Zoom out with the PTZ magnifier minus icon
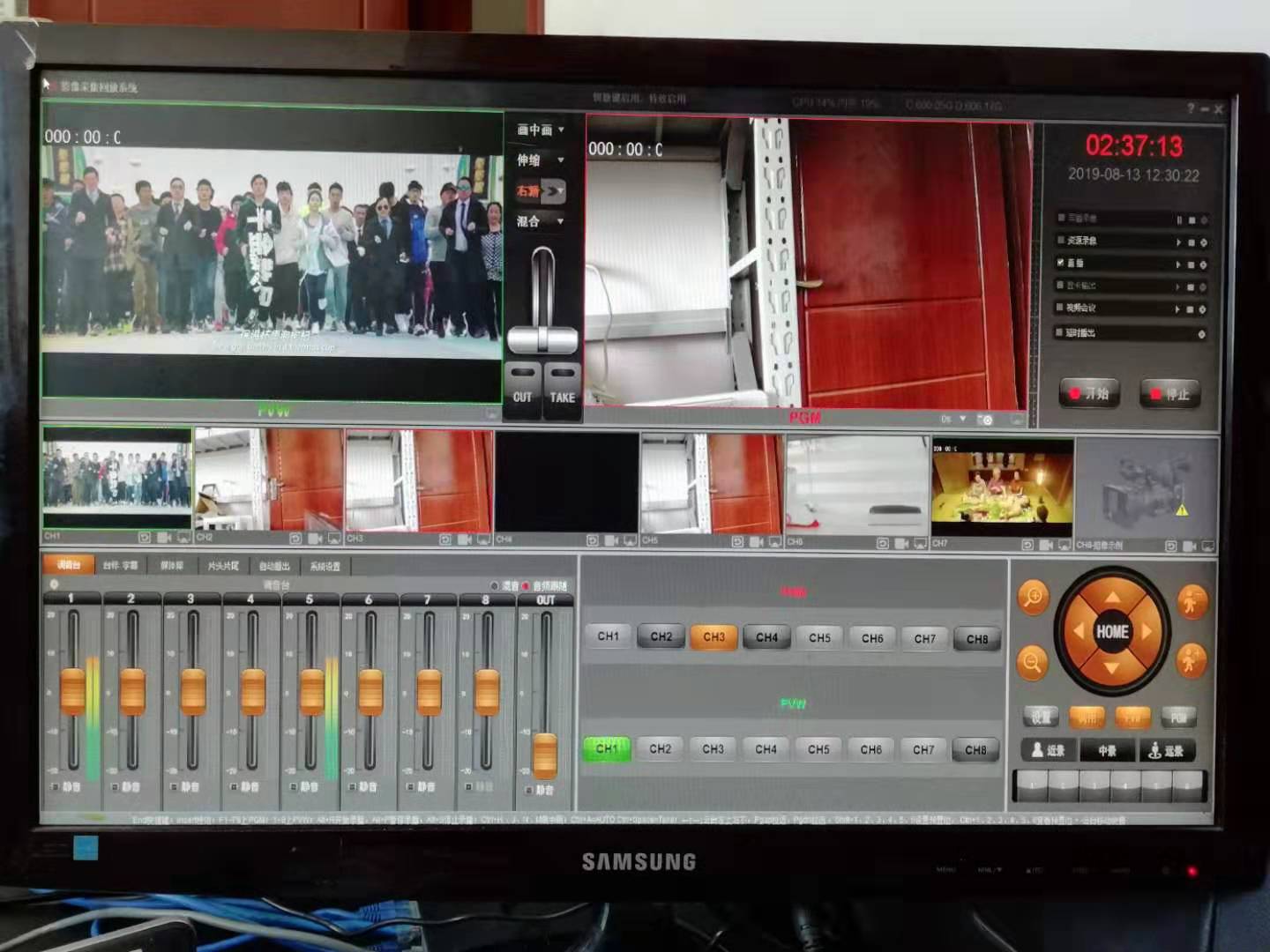Viewport: 1270px width, 952px height. [1032, 662]
